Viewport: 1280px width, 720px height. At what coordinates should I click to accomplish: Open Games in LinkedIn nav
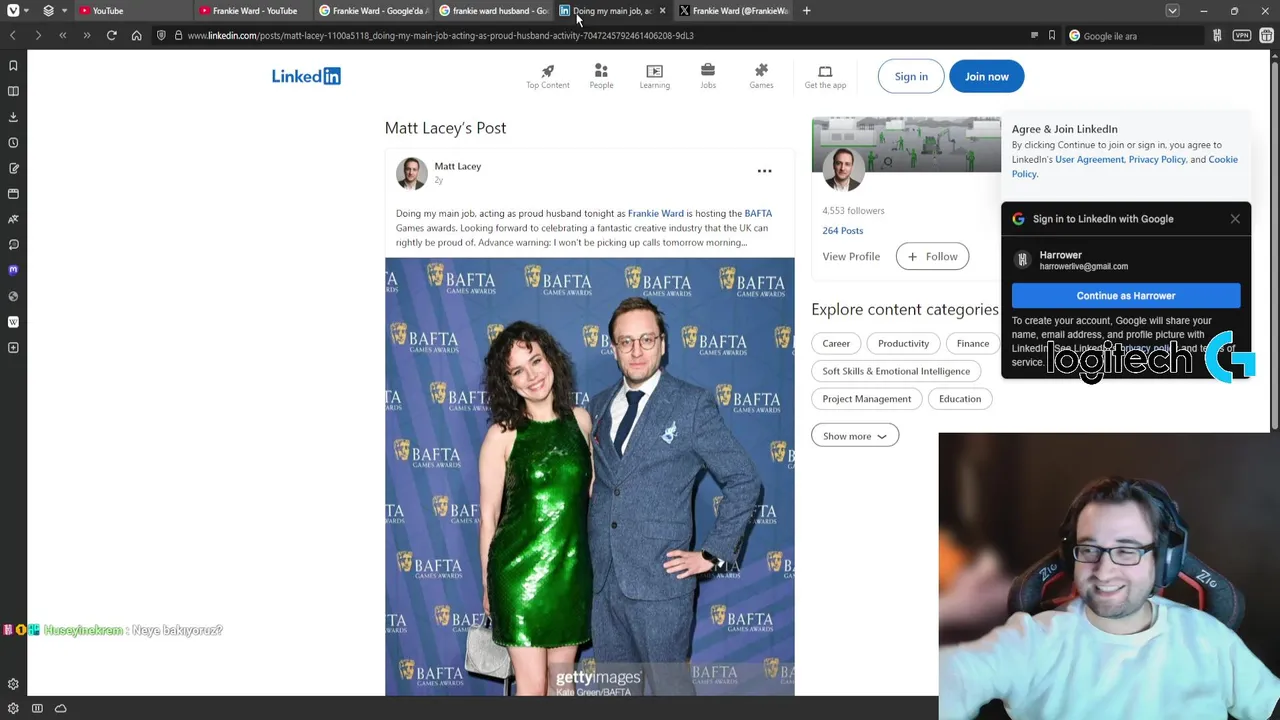tap(761, 77)
